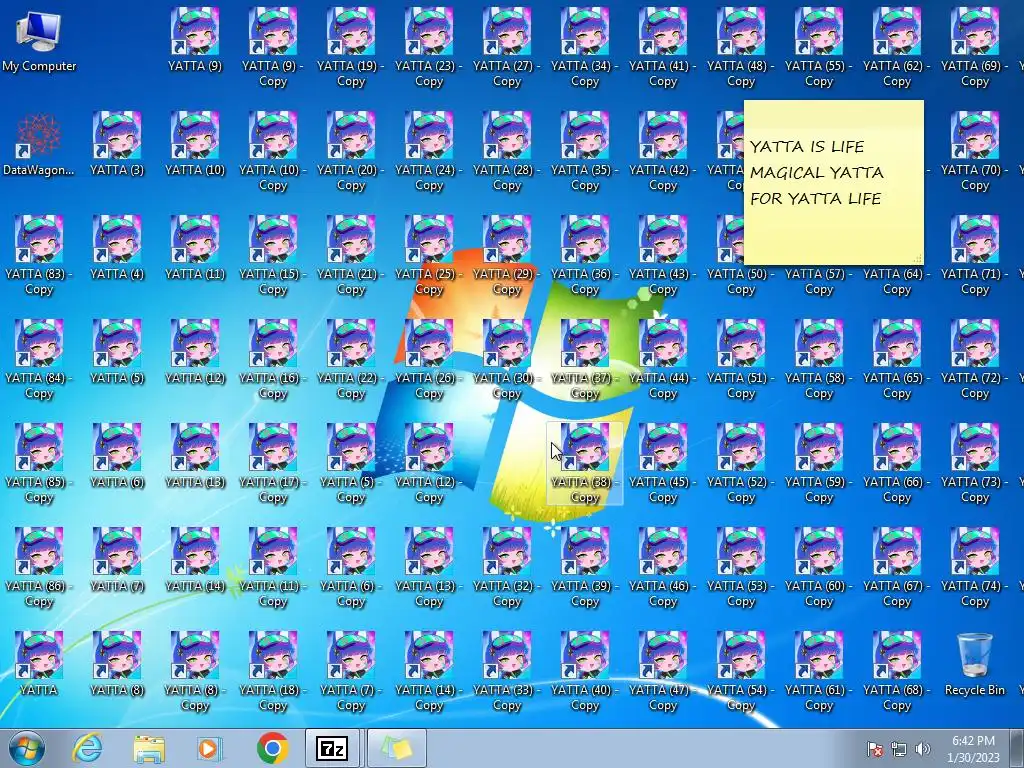1024x768 pixels.
Task: Select the YATTA (69) - Copy icon
Action: (x=974, y=47)
